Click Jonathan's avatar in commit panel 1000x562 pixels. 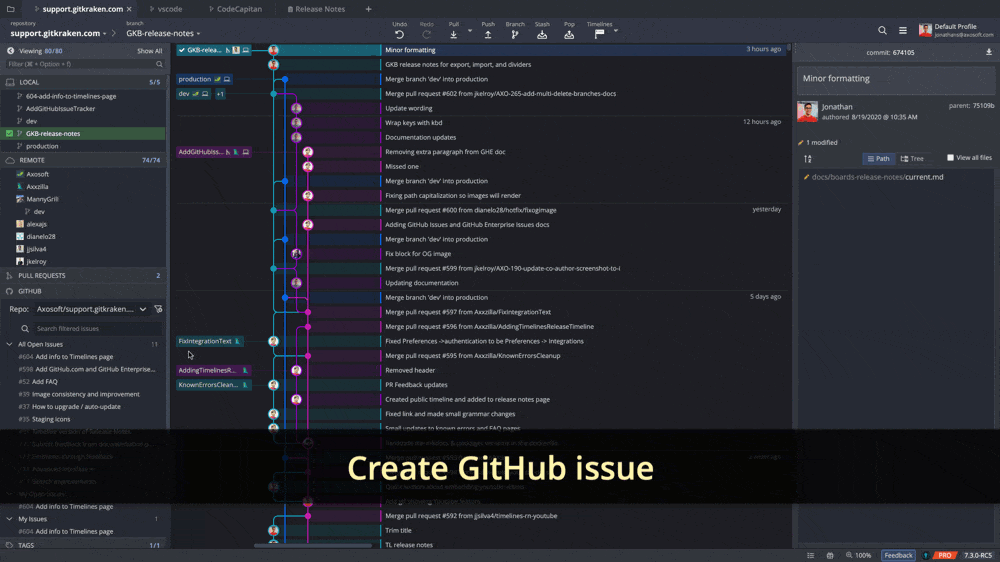point(807,112)
